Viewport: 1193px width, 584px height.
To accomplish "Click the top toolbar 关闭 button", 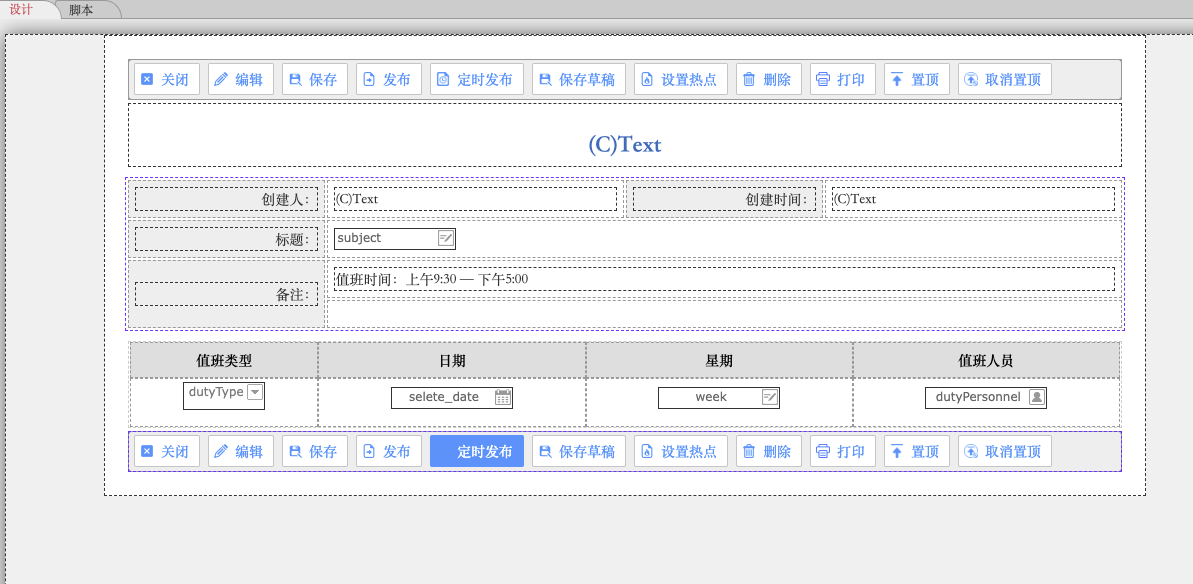I will 167,79.
